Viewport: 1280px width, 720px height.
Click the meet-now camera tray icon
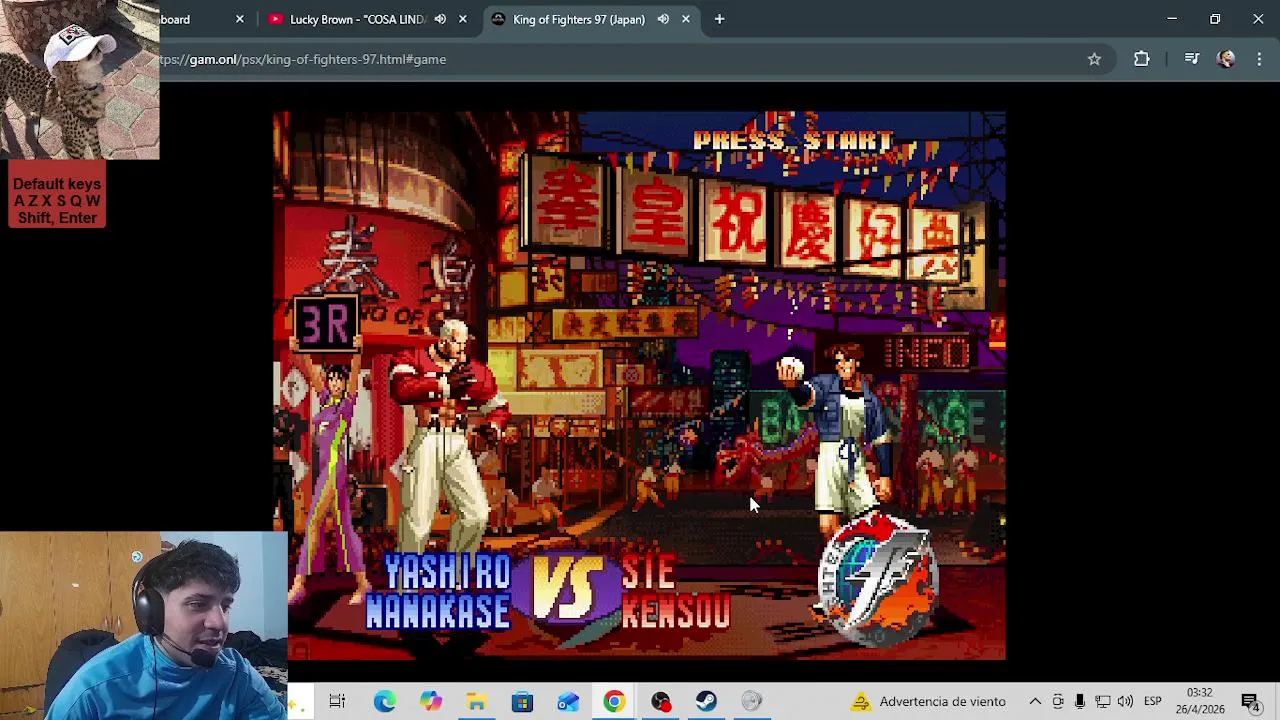(1058, 702)
